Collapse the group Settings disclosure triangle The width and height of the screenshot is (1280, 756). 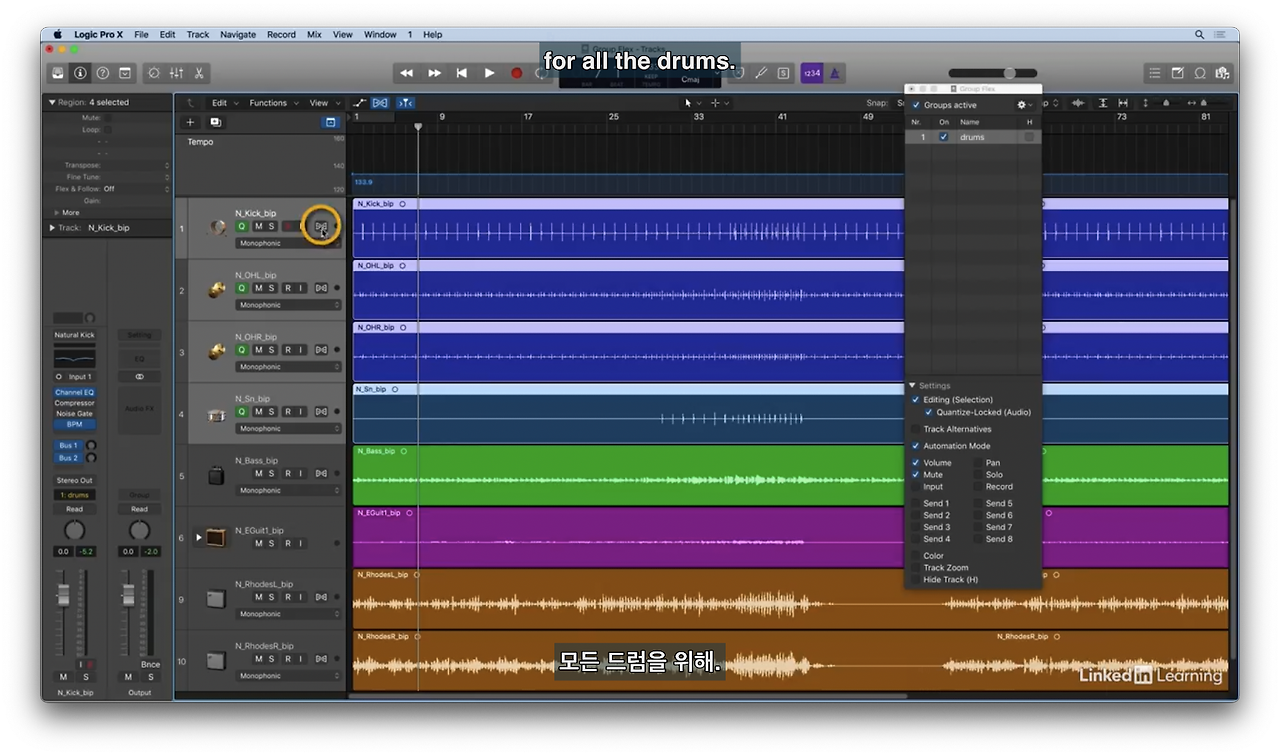tap(912, 386)
